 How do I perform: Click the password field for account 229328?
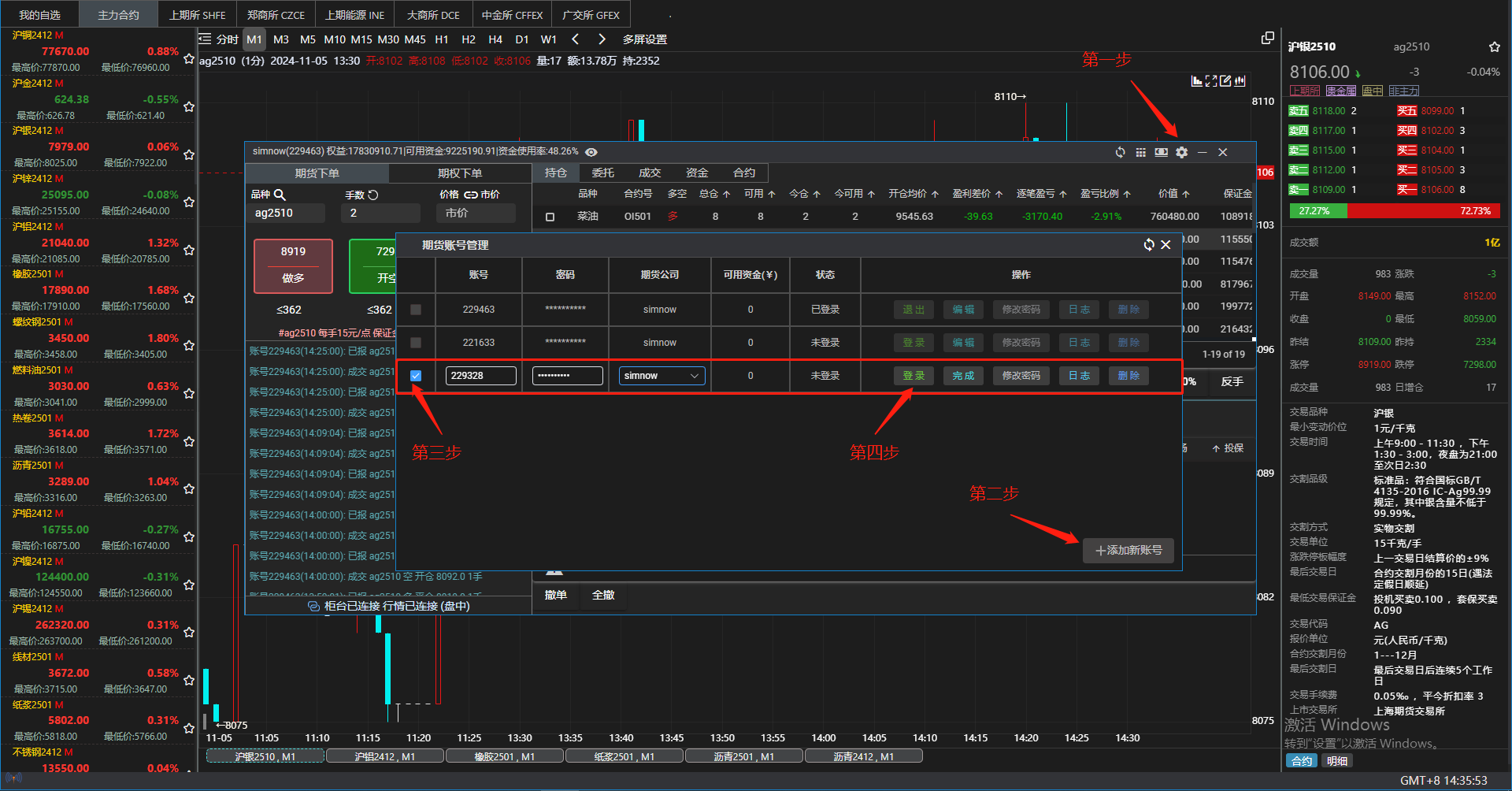(567, 376)
